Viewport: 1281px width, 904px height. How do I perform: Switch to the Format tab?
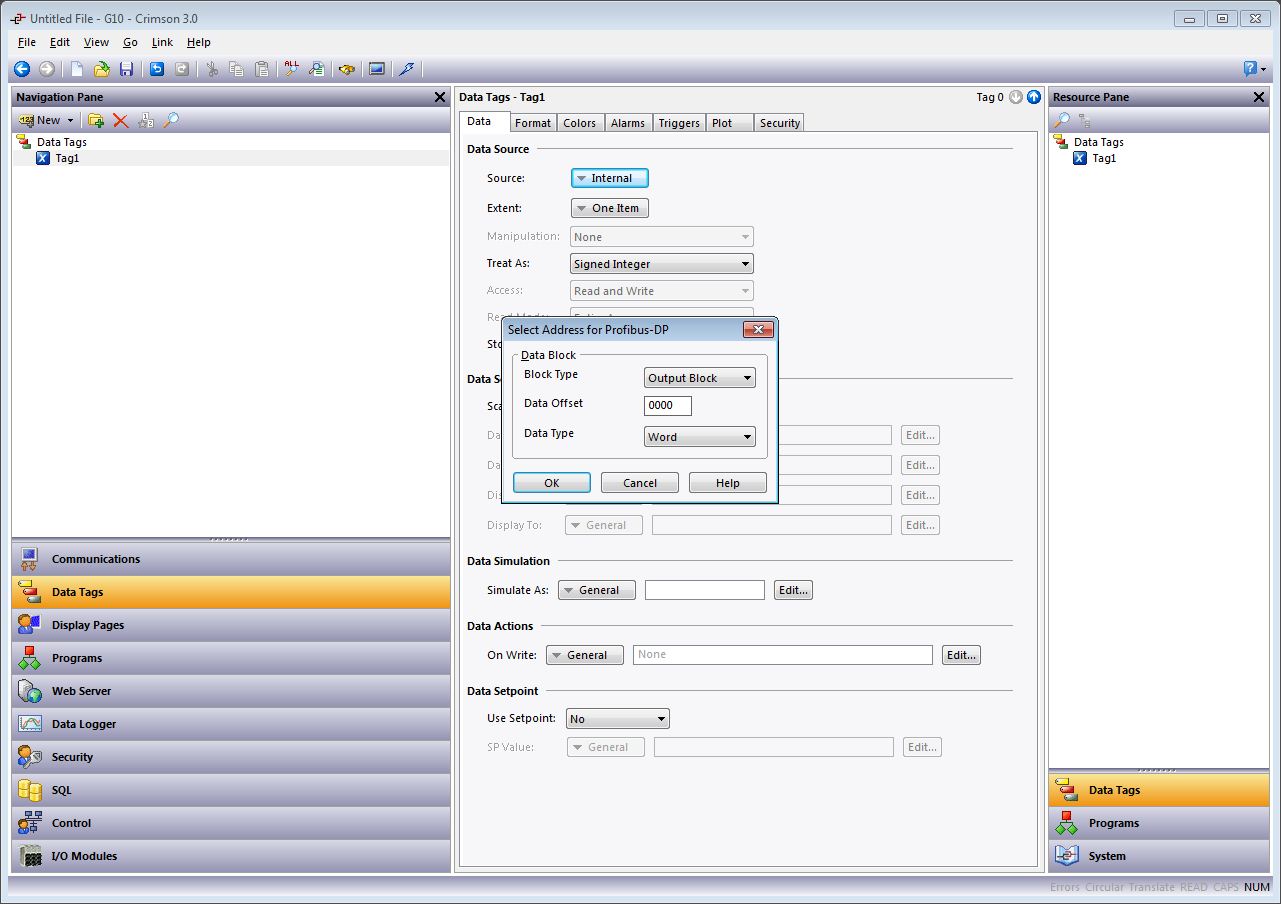point(533,123)
